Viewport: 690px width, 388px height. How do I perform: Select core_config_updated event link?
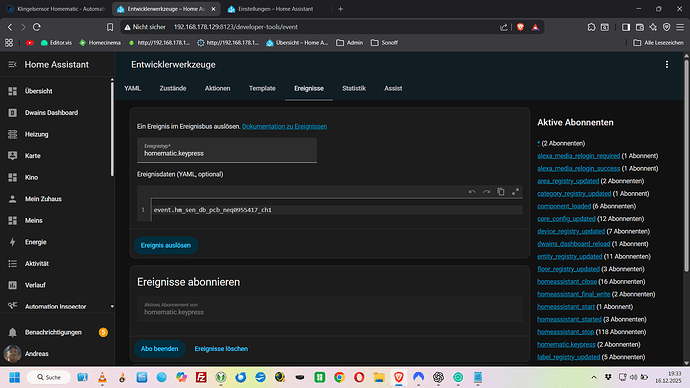(566, 219)
